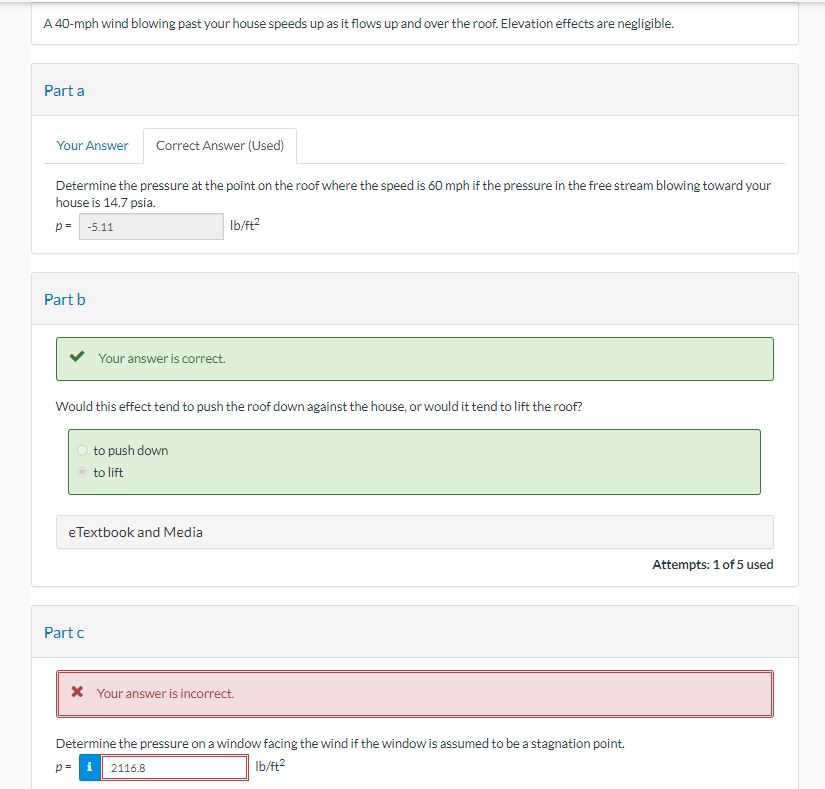825x789 pixels.
Task: Collapse the Part a section header
Action: pyautogui.click(x=64, y=90)
